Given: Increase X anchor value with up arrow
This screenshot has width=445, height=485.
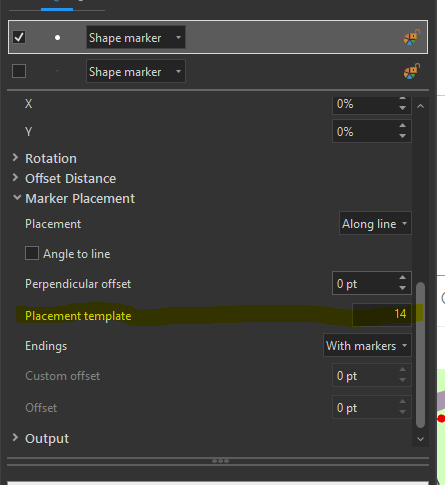Looking at the screenshot, I should [402, 100].
